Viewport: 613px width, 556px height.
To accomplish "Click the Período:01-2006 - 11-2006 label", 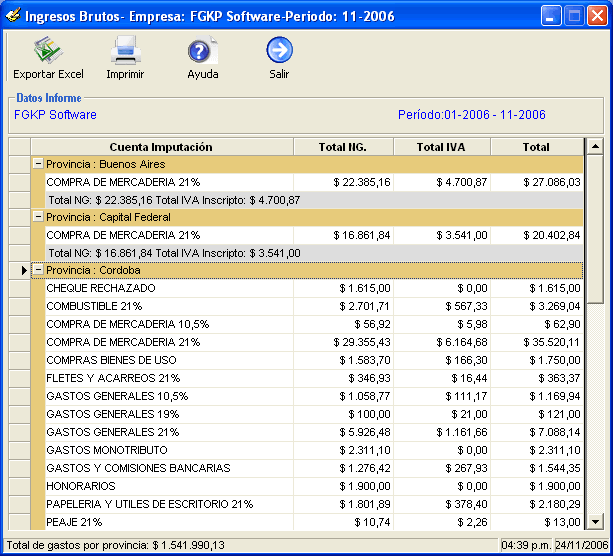I will tap(471, 115).
